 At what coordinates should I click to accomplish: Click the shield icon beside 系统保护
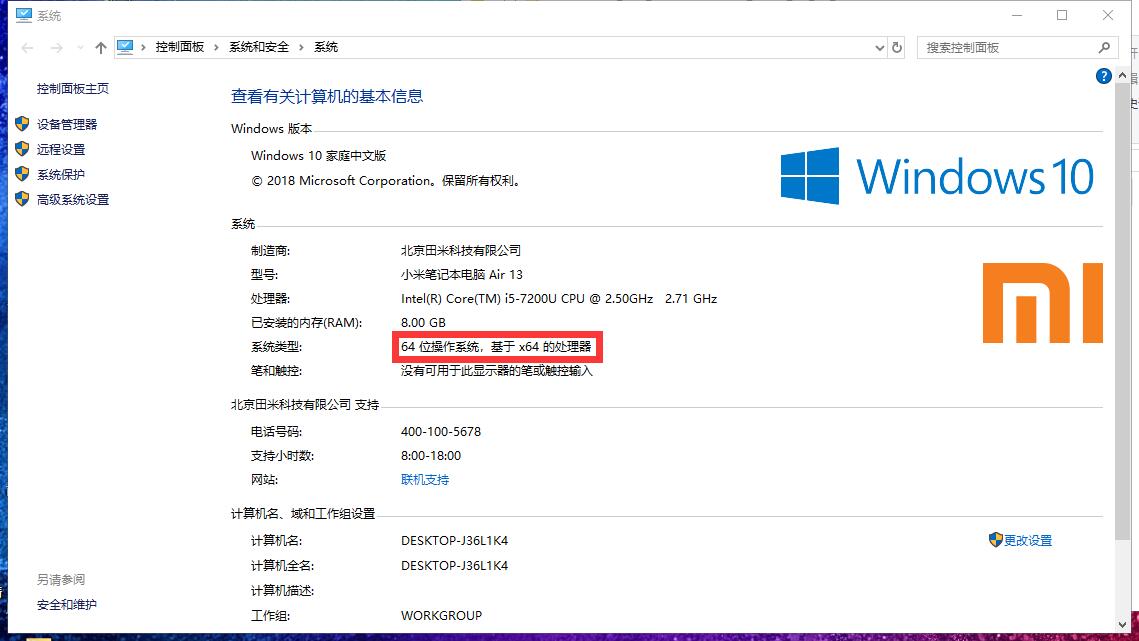click(x=23, y=174)
